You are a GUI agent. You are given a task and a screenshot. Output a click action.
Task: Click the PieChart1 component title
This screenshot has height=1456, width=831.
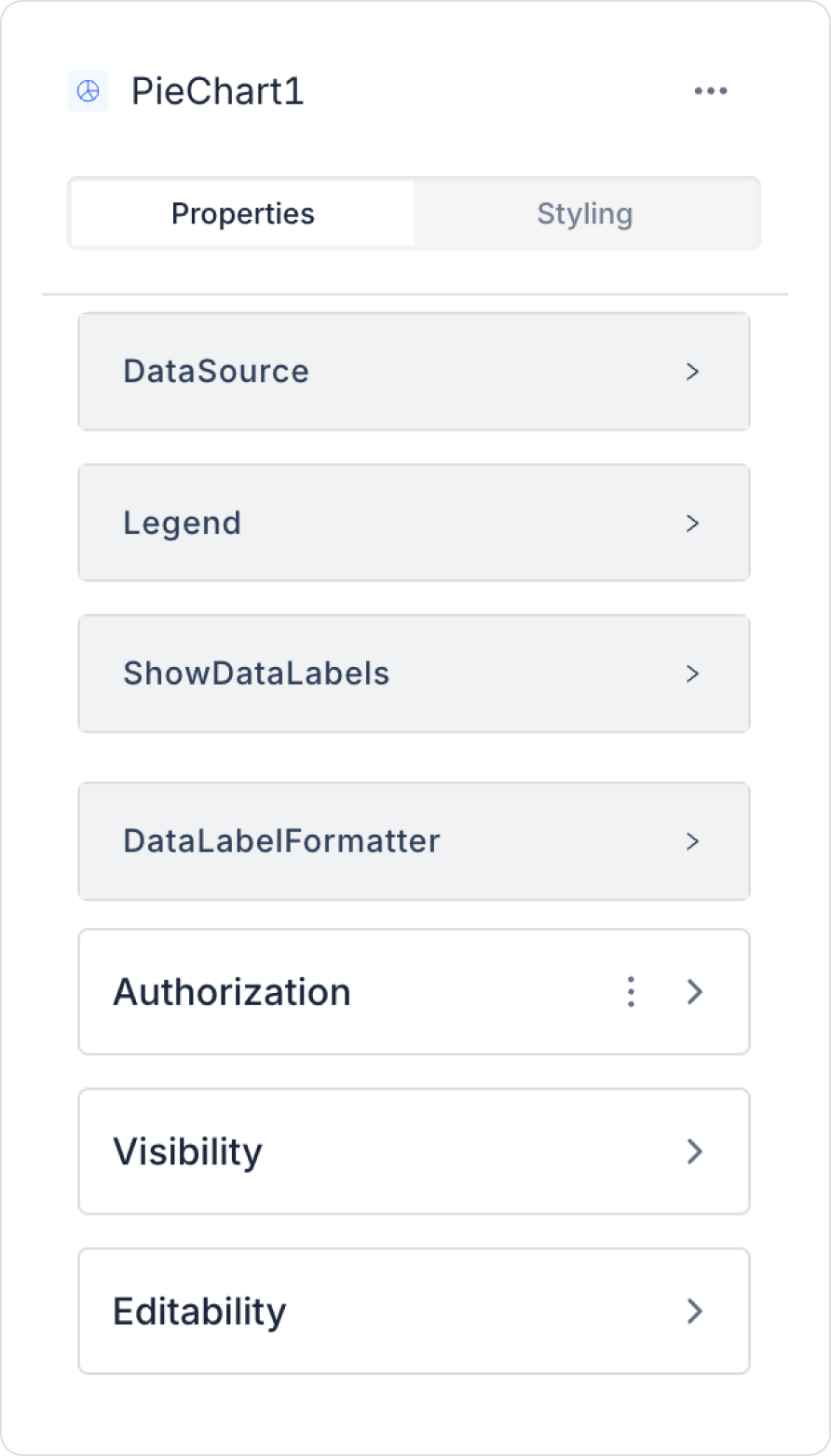(217, 91)
